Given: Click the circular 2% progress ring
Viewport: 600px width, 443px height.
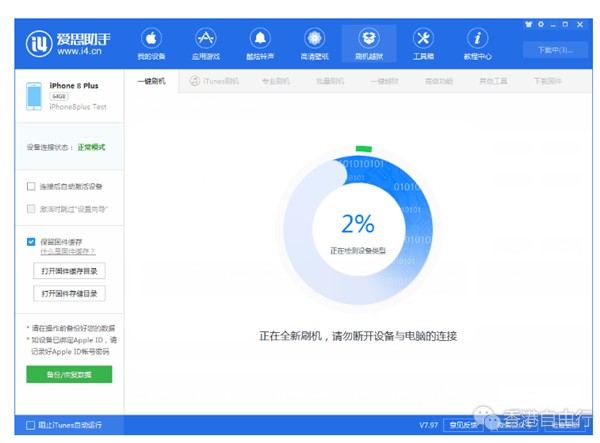Looking at the screenshot, I should 358,230.
